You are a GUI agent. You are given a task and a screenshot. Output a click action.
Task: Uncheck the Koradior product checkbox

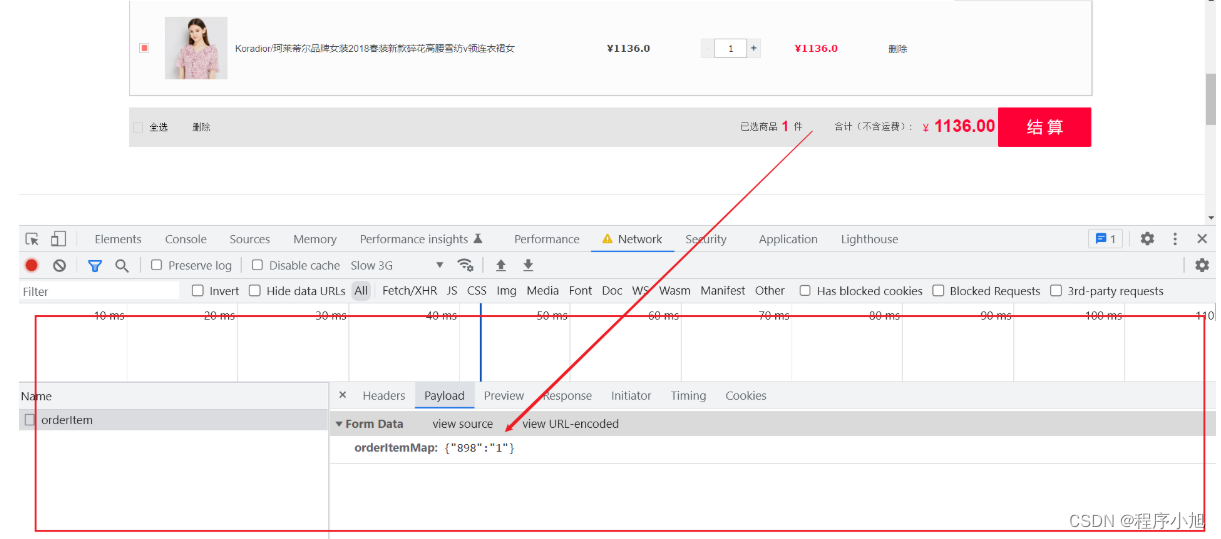(144, 48)
